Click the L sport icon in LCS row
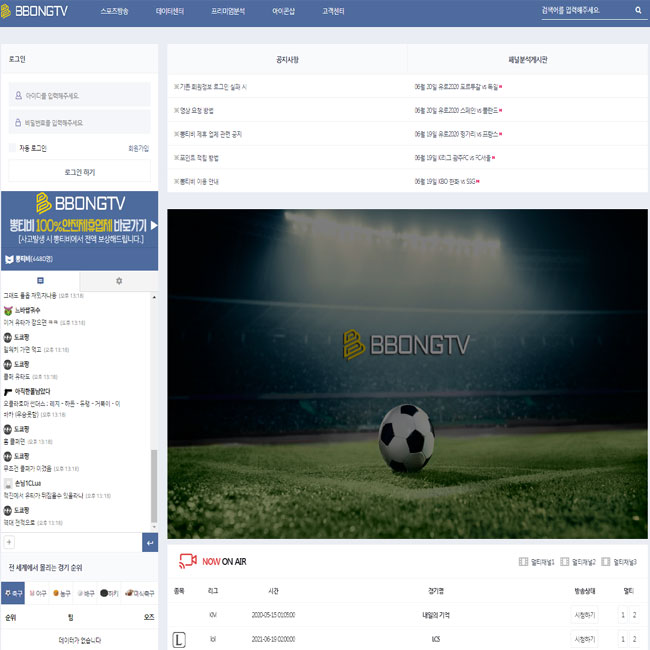The image size is (650, 650). point(179,640)
